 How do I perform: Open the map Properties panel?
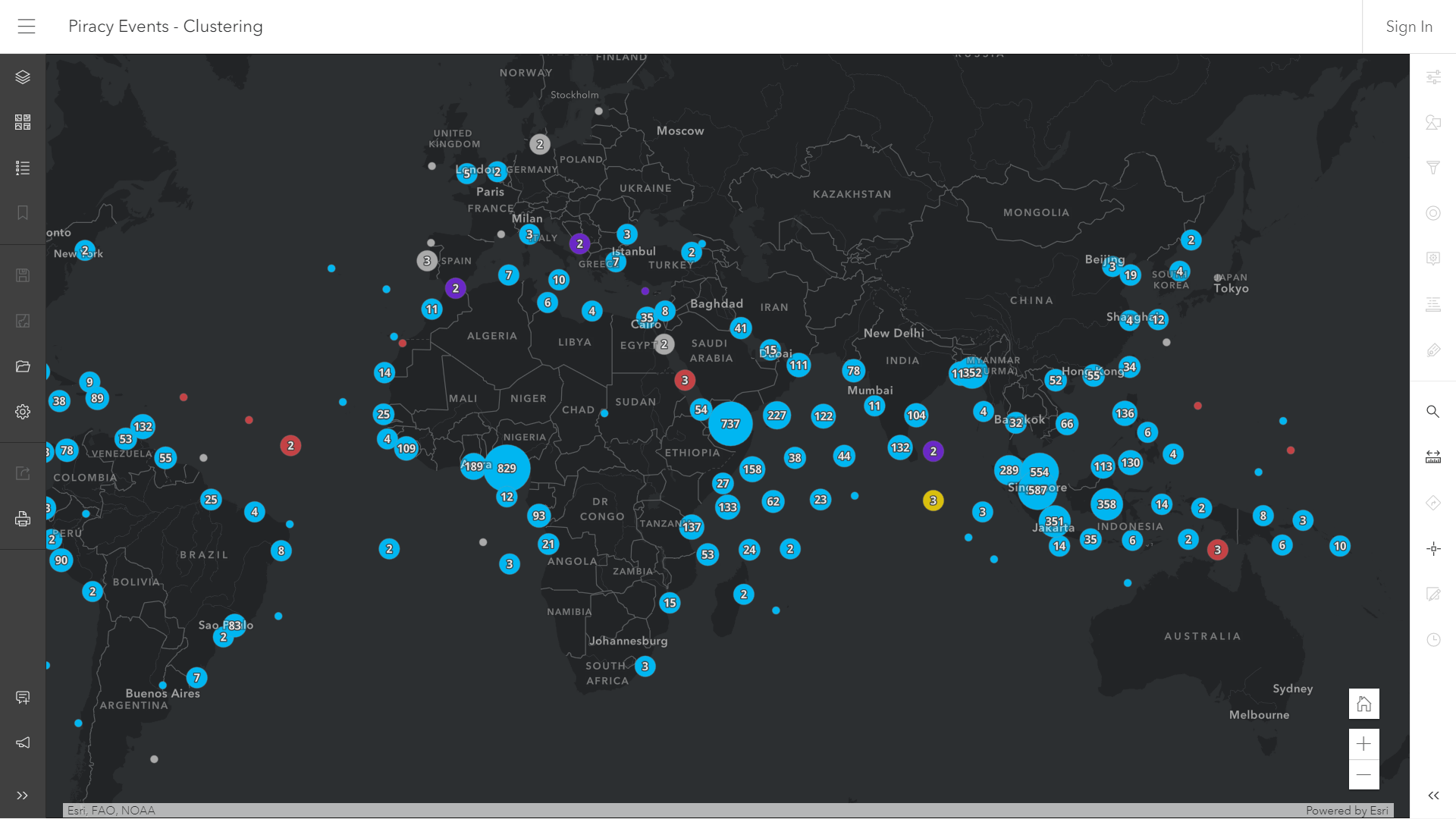click(1433, 76)
